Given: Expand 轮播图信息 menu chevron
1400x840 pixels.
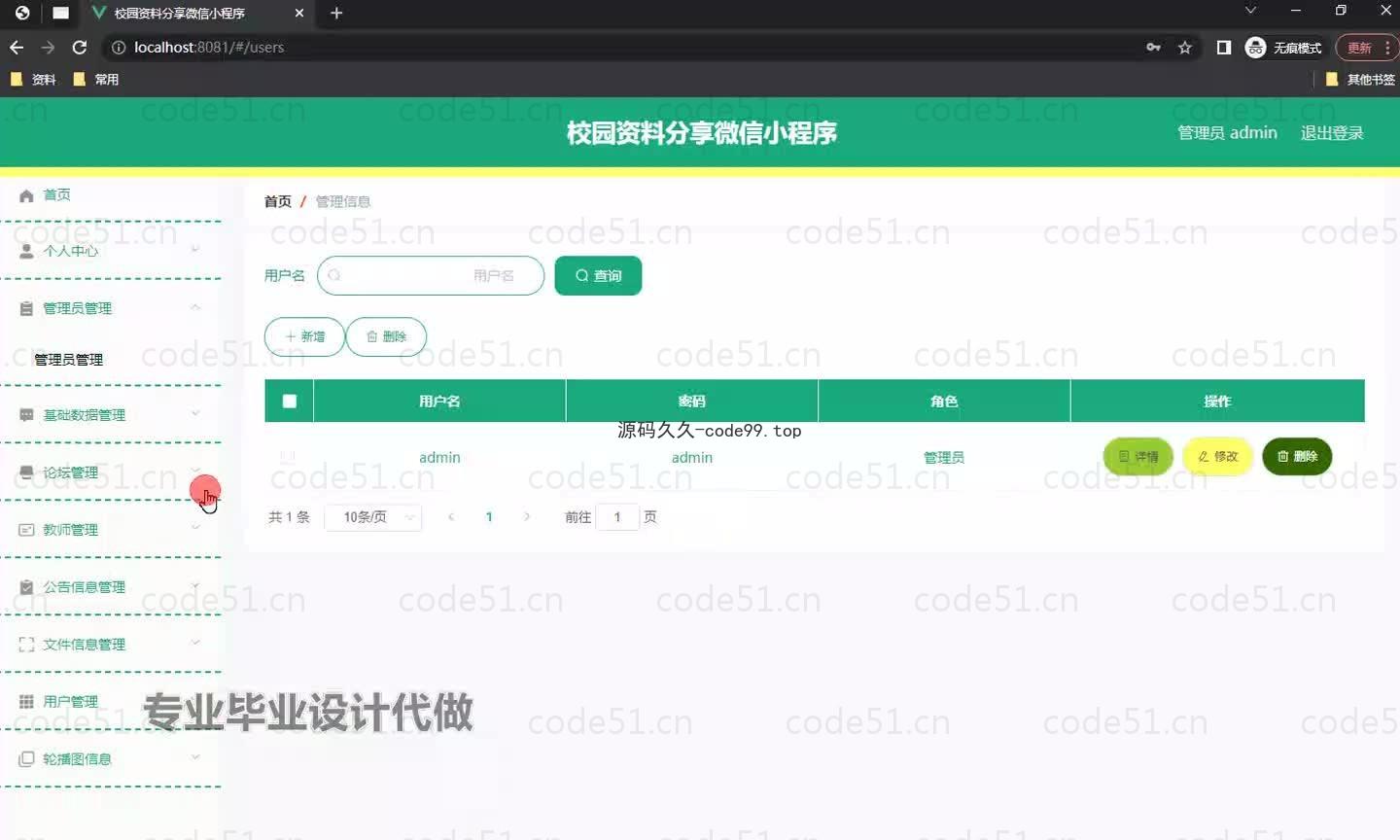Looking at the screenshot, I should [x=195, y=758].
